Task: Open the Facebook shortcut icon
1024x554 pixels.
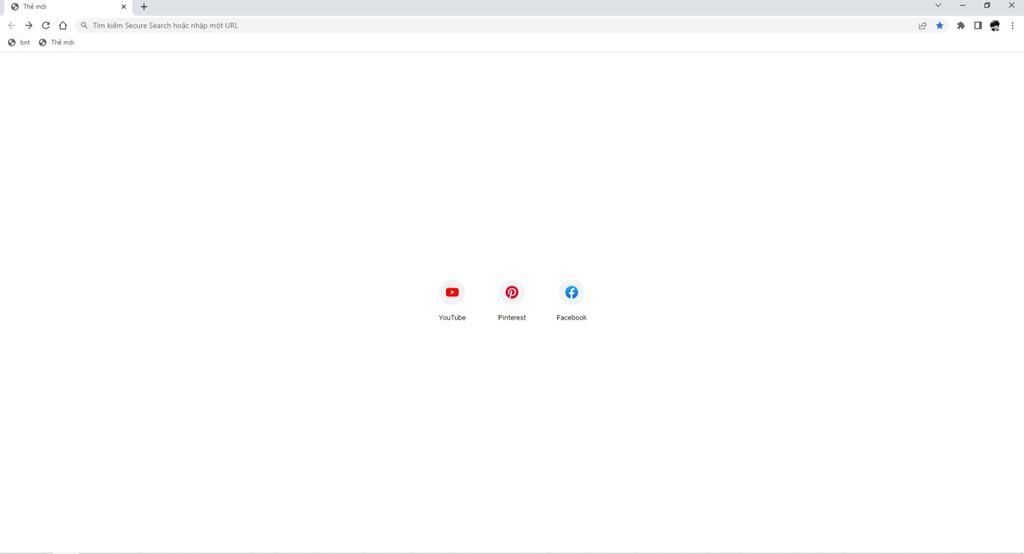Action: point(571,292)
